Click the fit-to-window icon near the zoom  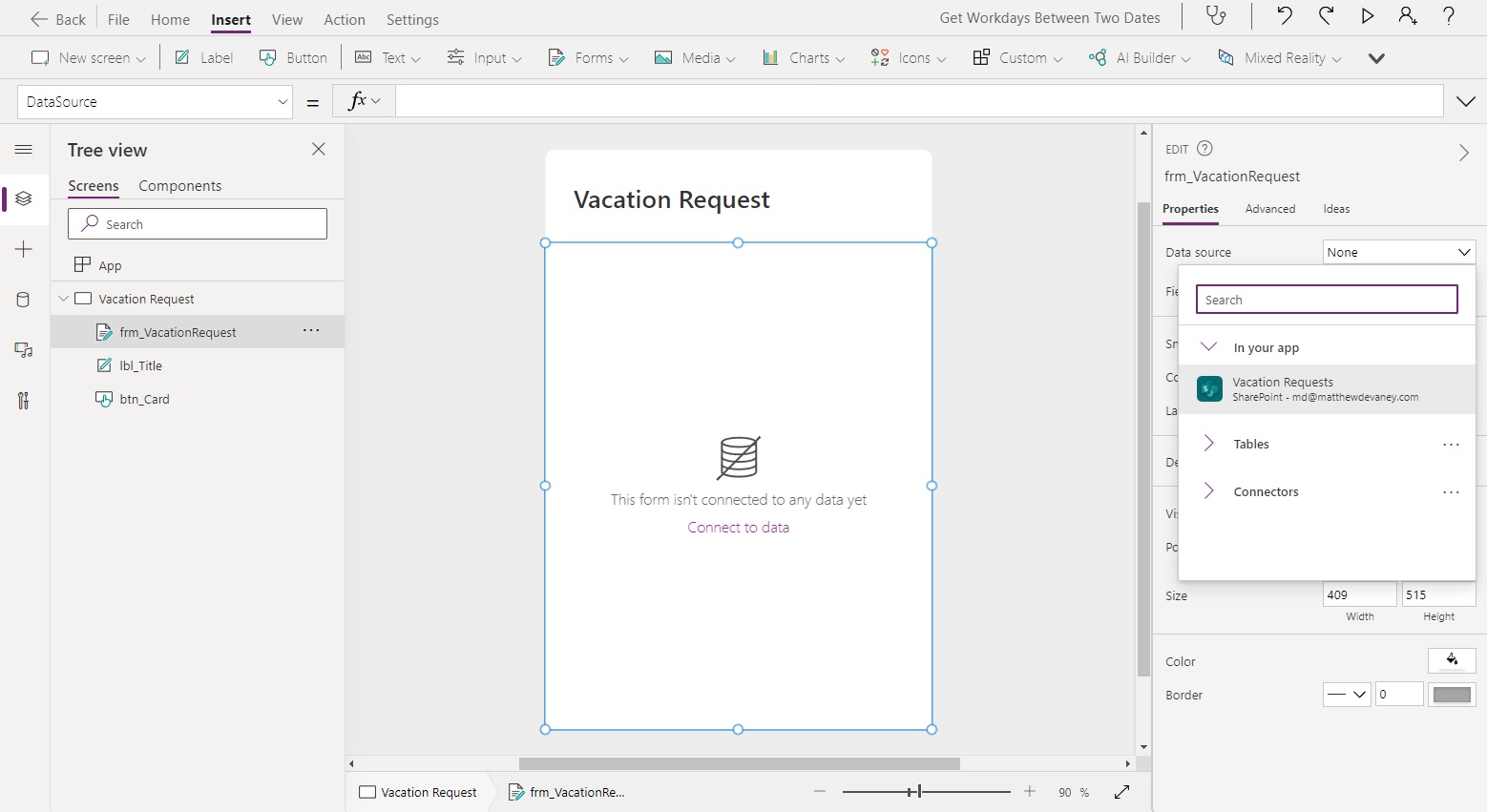tap(1122, 792)
